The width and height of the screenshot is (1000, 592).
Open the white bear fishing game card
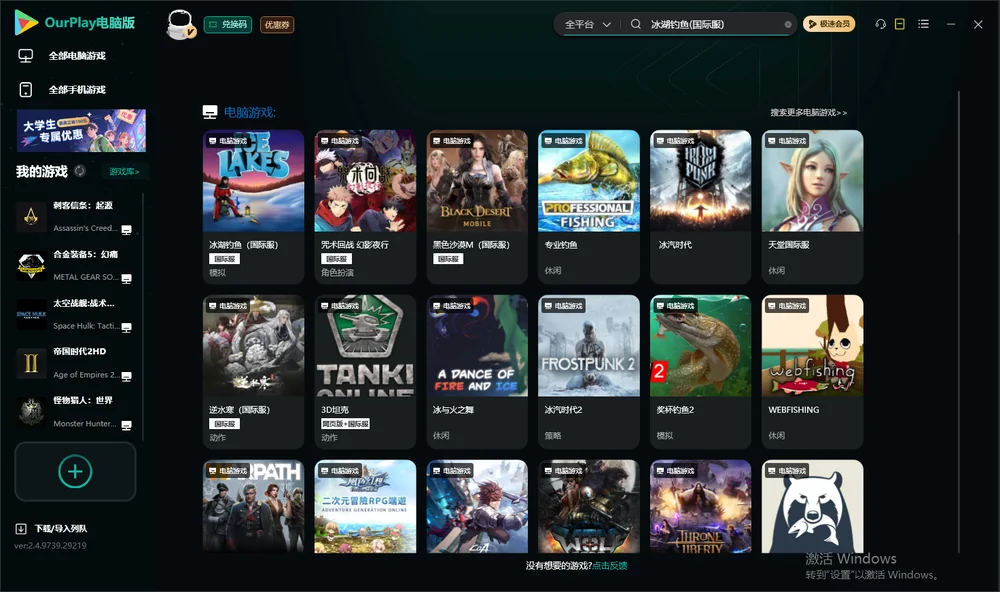pos(812,507)
